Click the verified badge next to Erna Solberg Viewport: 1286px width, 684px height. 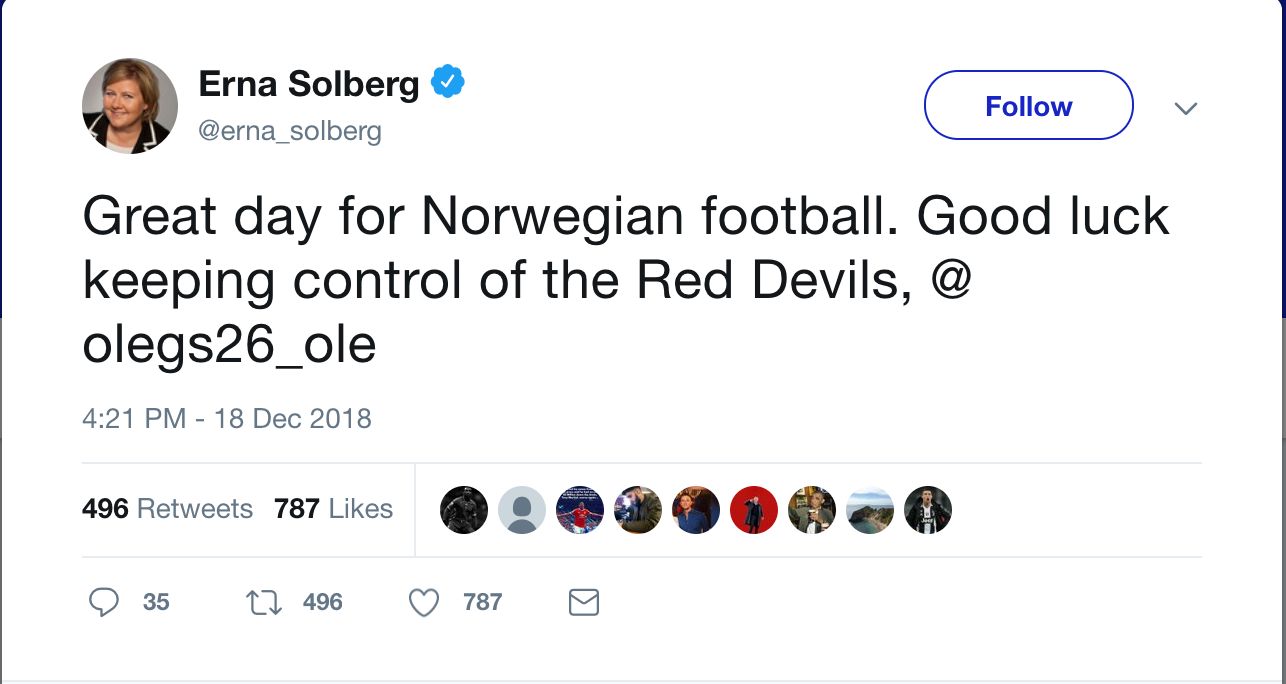tap(448, 81)
